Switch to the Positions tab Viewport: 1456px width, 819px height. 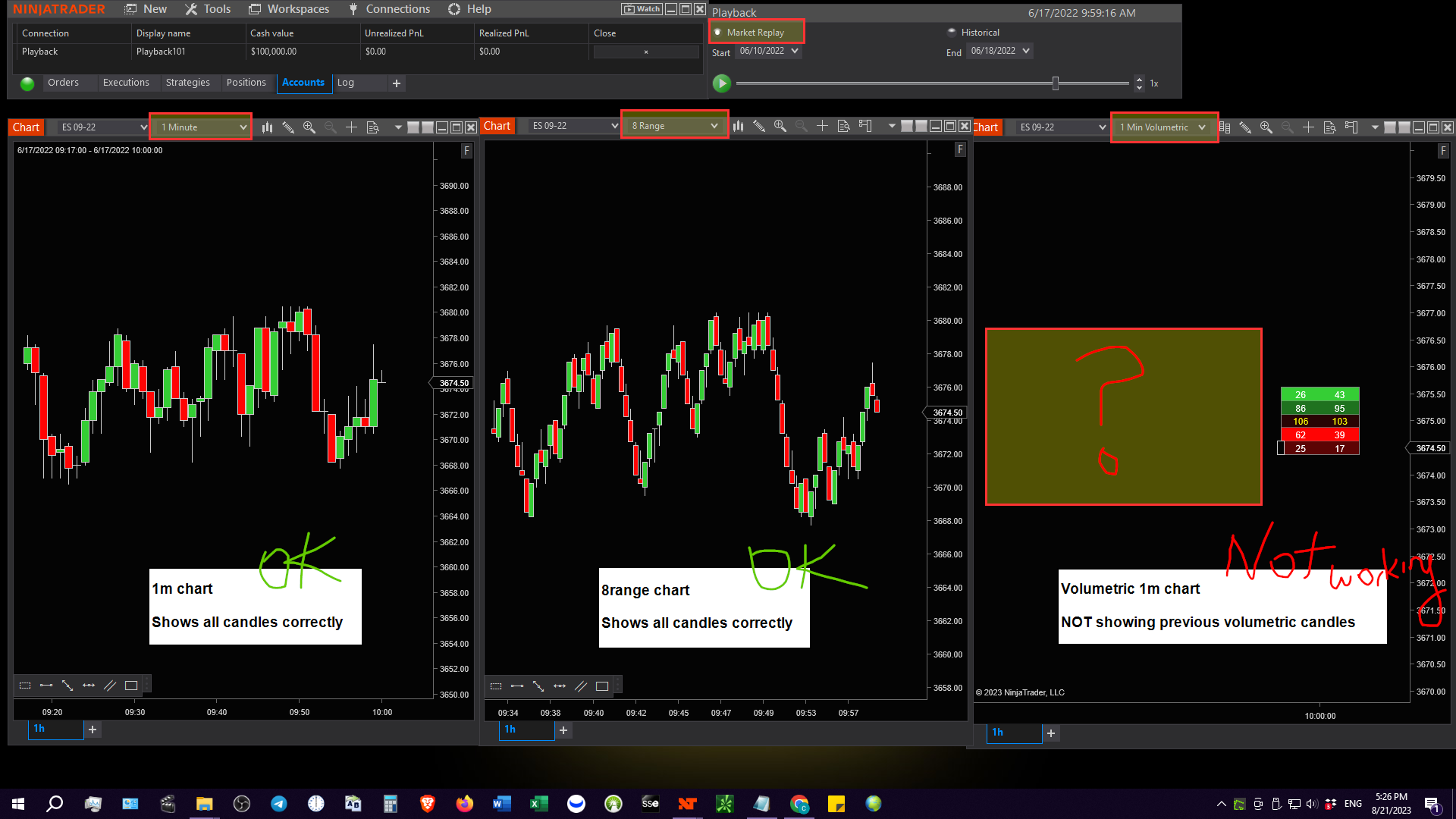(x=246, y=83)
